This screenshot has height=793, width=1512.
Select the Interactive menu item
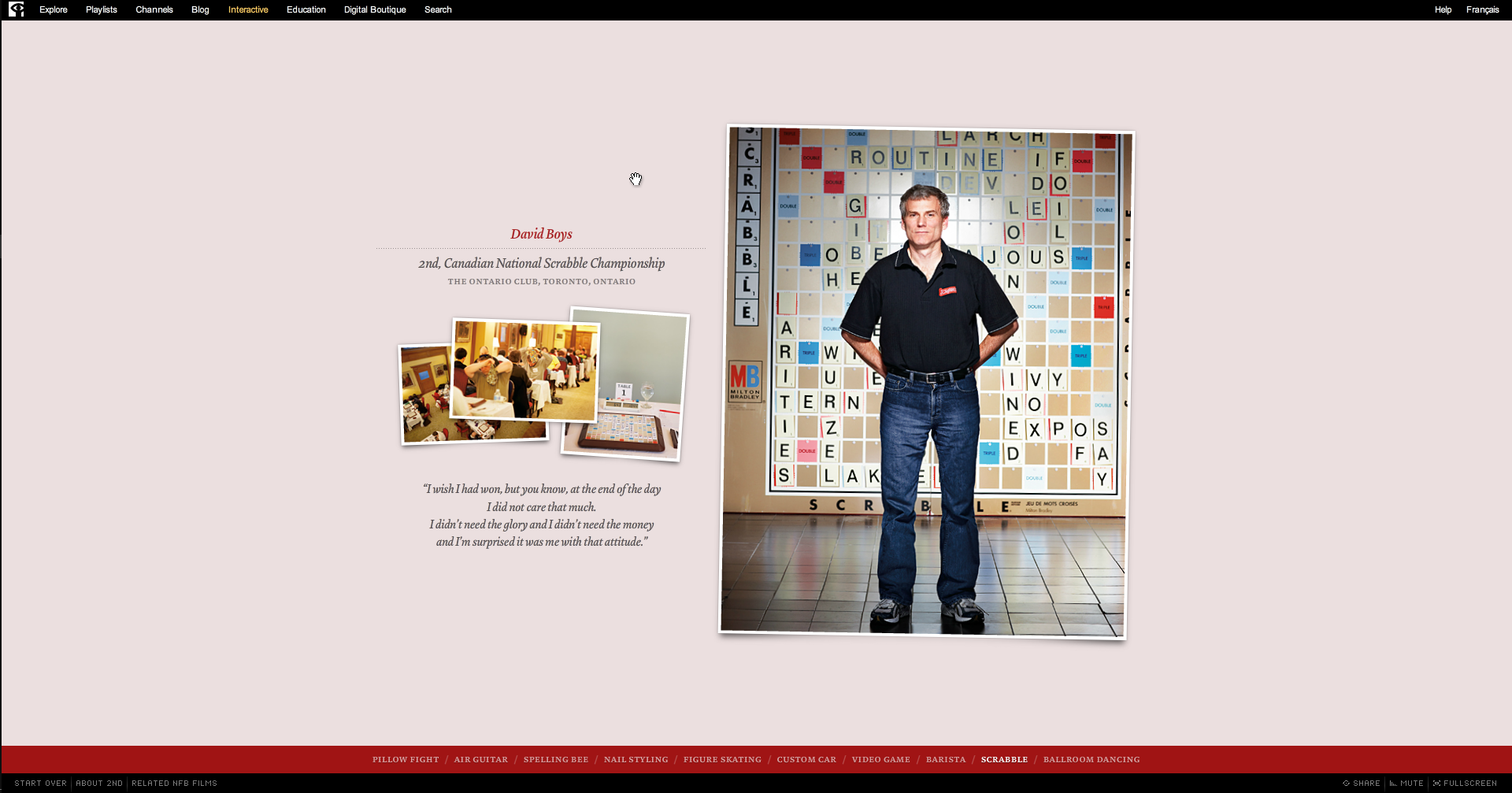pos(248,9)
